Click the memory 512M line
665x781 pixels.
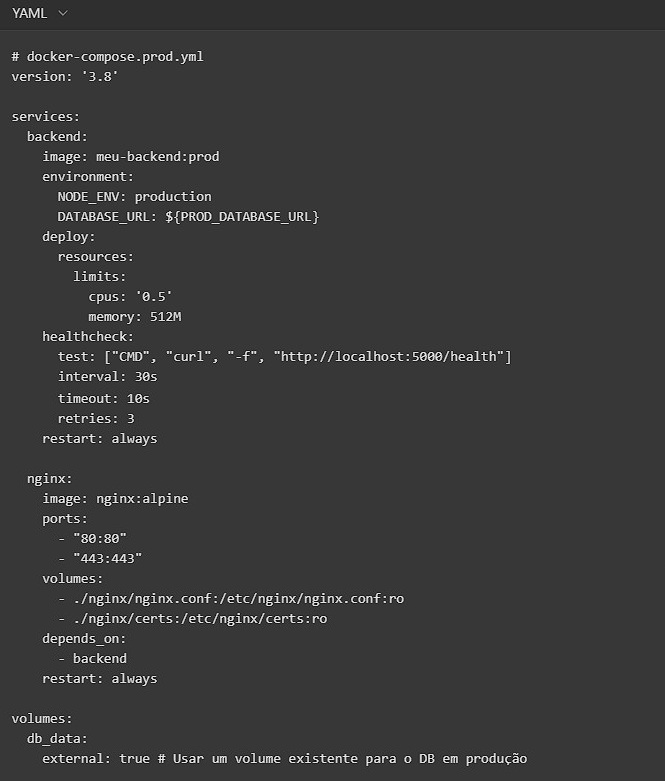click(134, 317)
